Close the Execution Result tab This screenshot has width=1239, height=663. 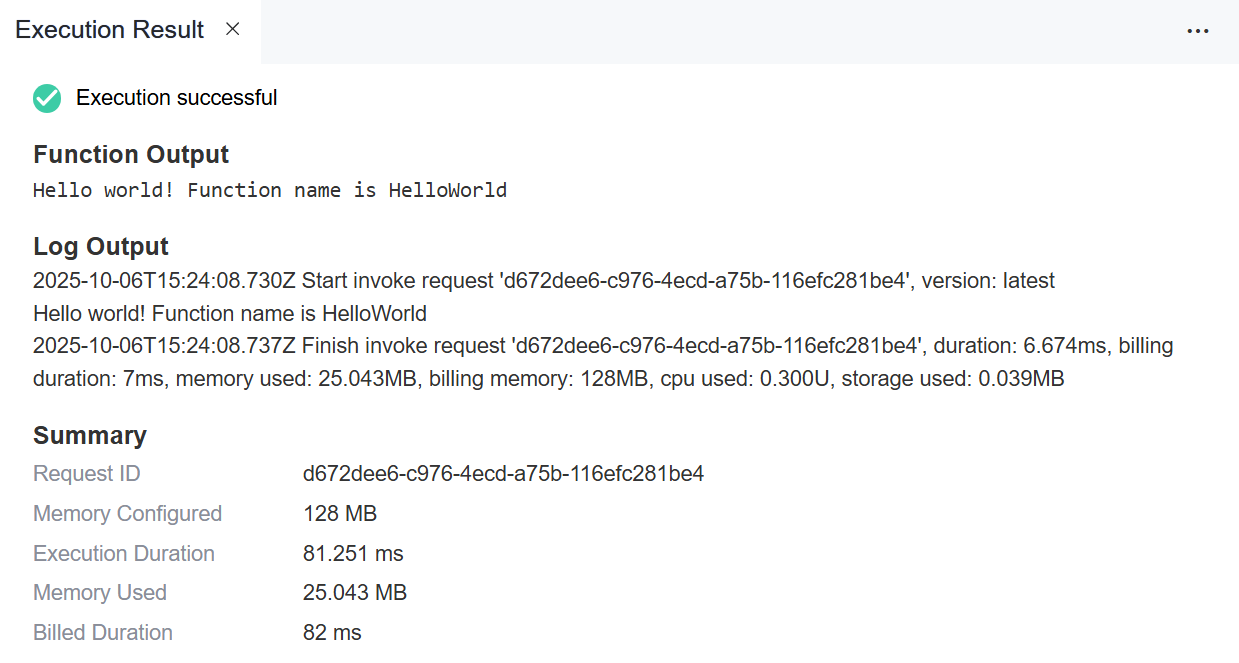(x=233, y=30)
